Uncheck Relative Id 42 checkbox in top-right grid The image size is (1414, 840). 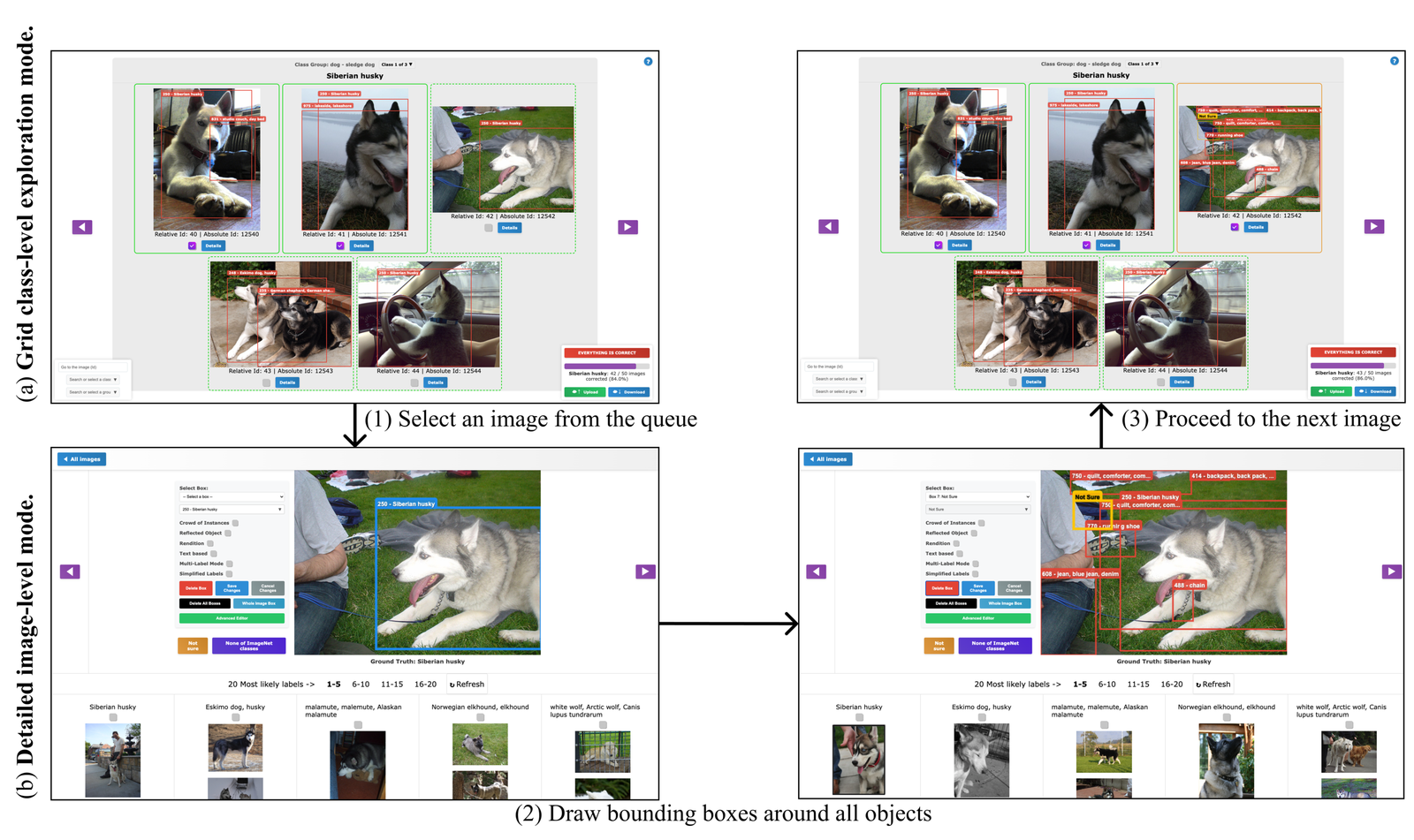coord(1235,227)
